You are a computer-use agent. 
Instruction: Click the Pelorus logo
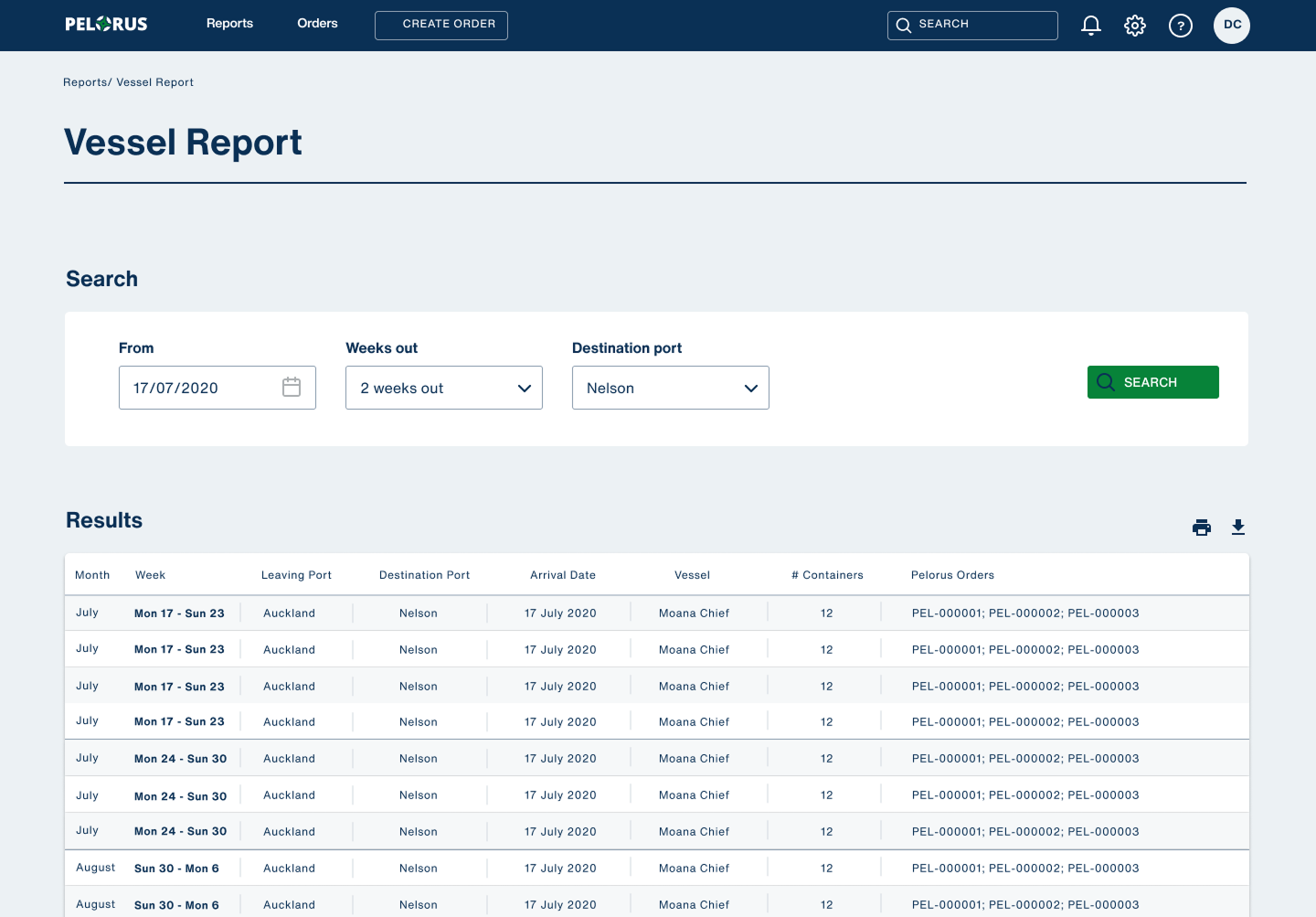click(x=106, y=24)
